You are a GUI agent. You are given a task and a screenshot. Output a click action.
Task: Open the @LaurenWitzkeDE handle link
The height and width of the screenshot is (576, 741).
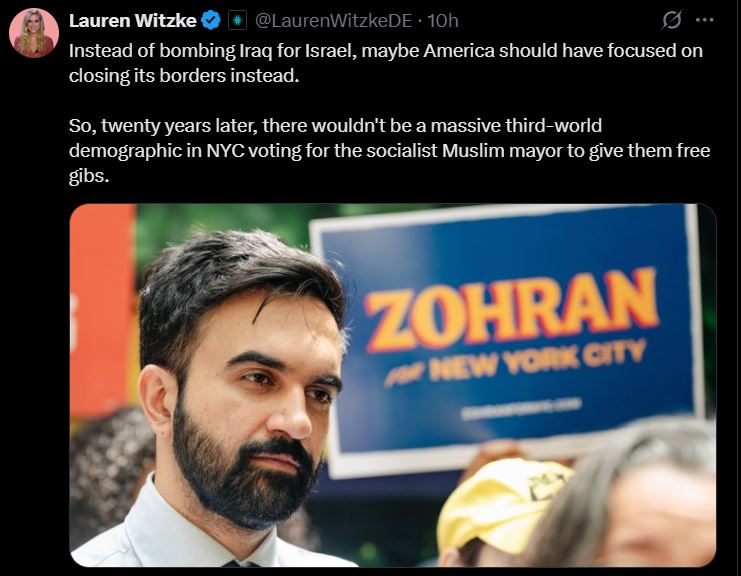pyautogui.click(x=334, y=20)
